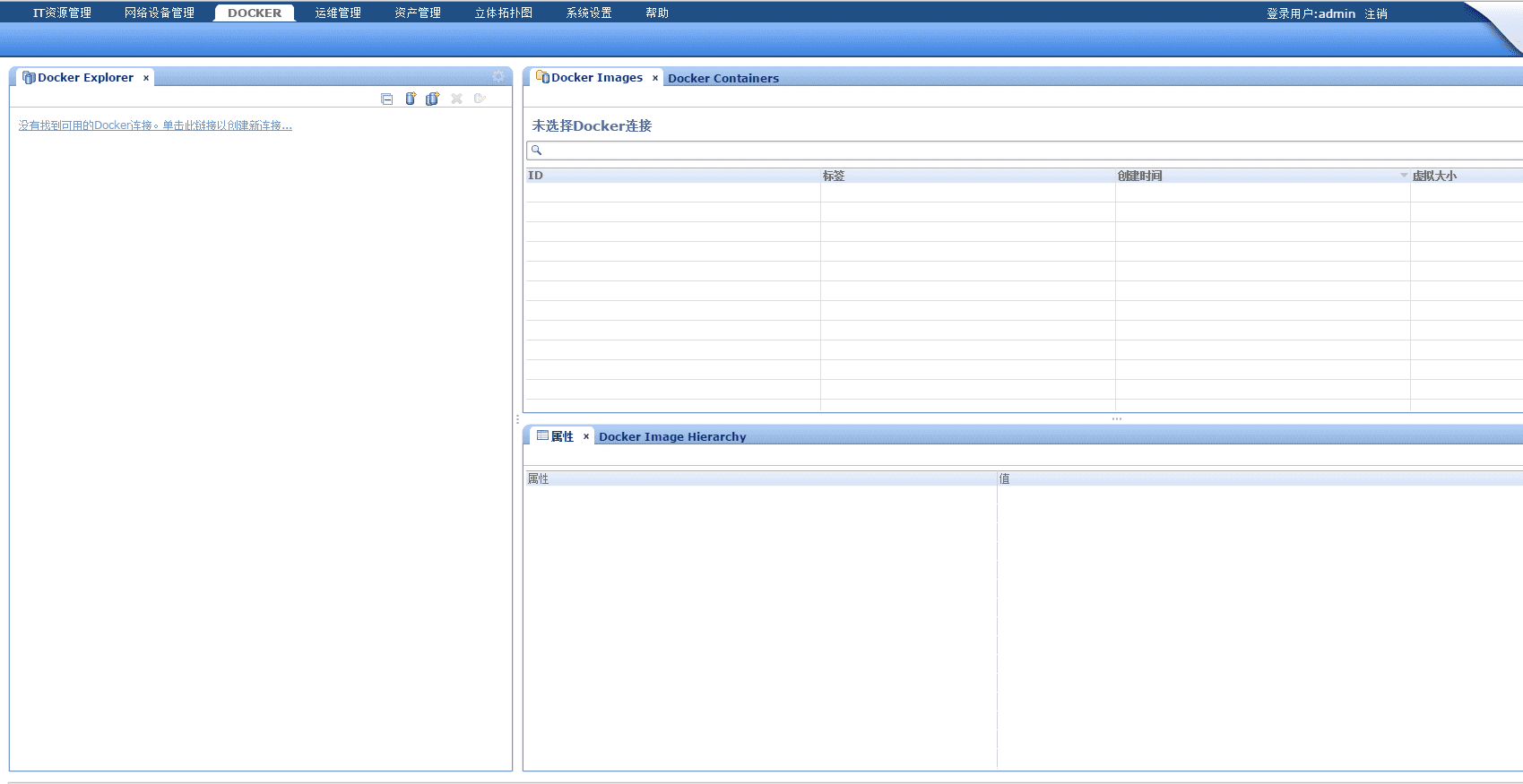Screen dimensions: 1523x784
Task: Click the 未选择Docker连接 heading
Action: pos(592,126)
